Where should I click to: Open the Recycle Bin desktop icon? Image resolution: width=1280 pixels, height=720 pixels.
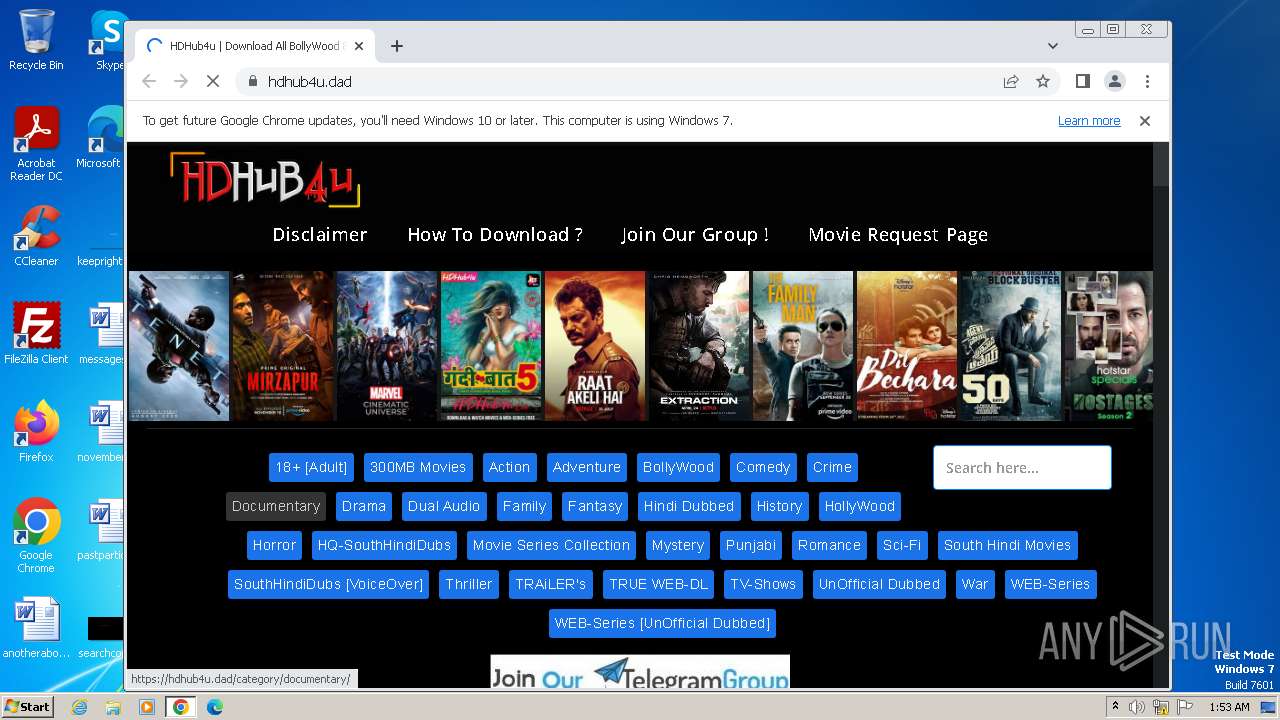[x=36, y=40]
